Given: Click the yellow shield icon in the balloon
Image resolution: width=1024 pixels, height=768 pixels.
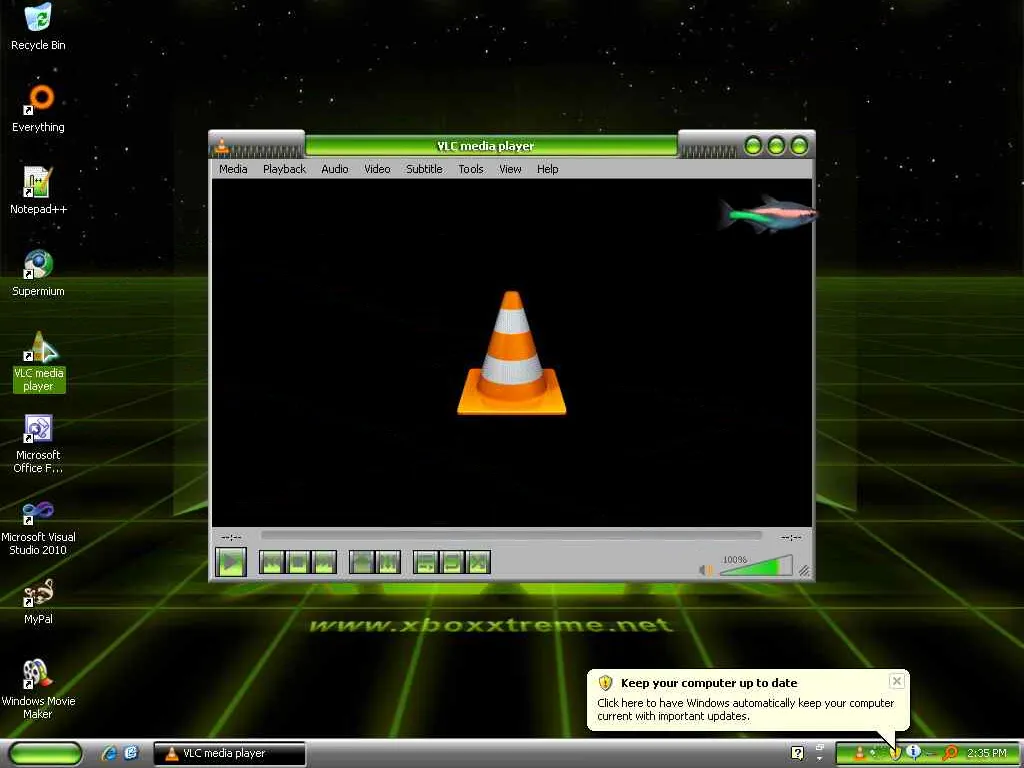Looking at the screenshot, I should tap(605, 683).
